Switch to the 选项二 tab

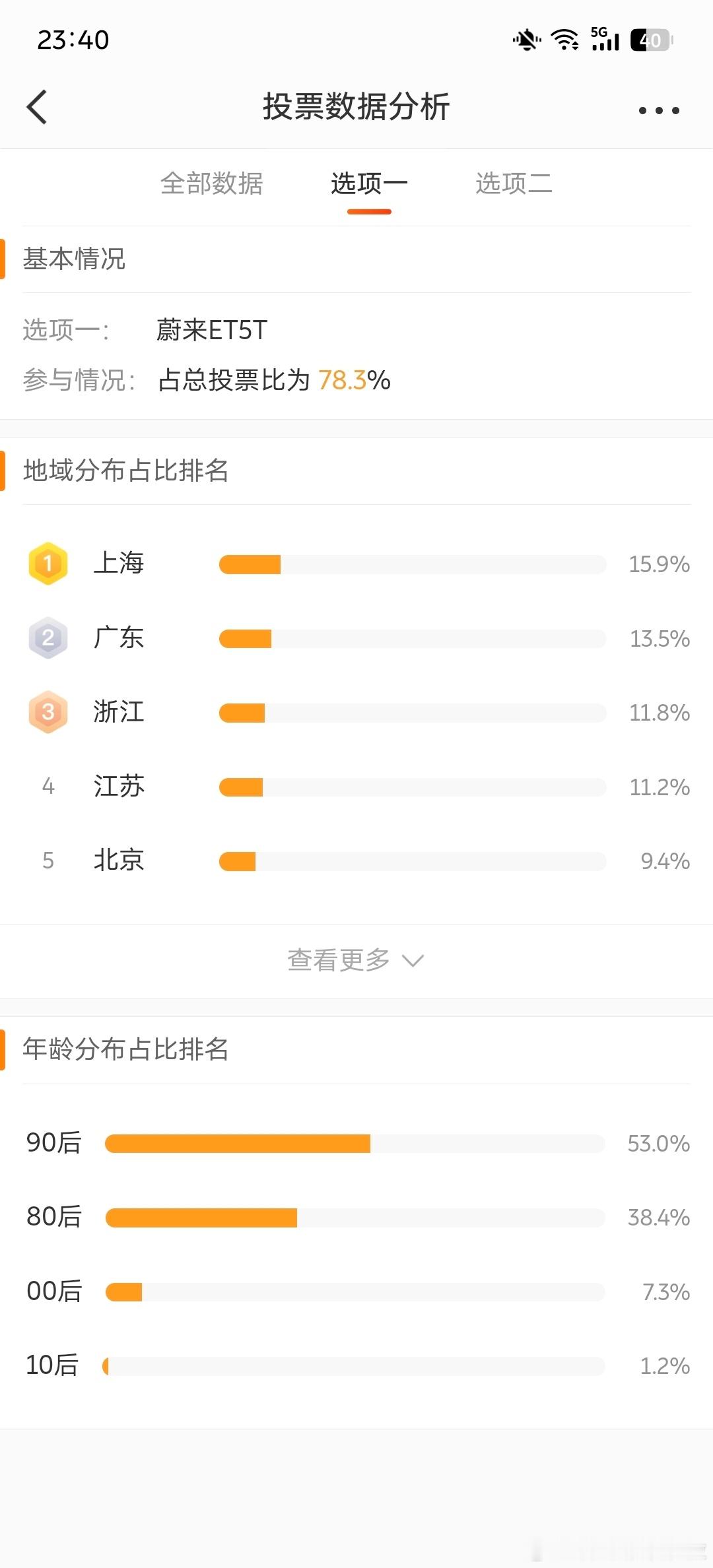point(514,183)
